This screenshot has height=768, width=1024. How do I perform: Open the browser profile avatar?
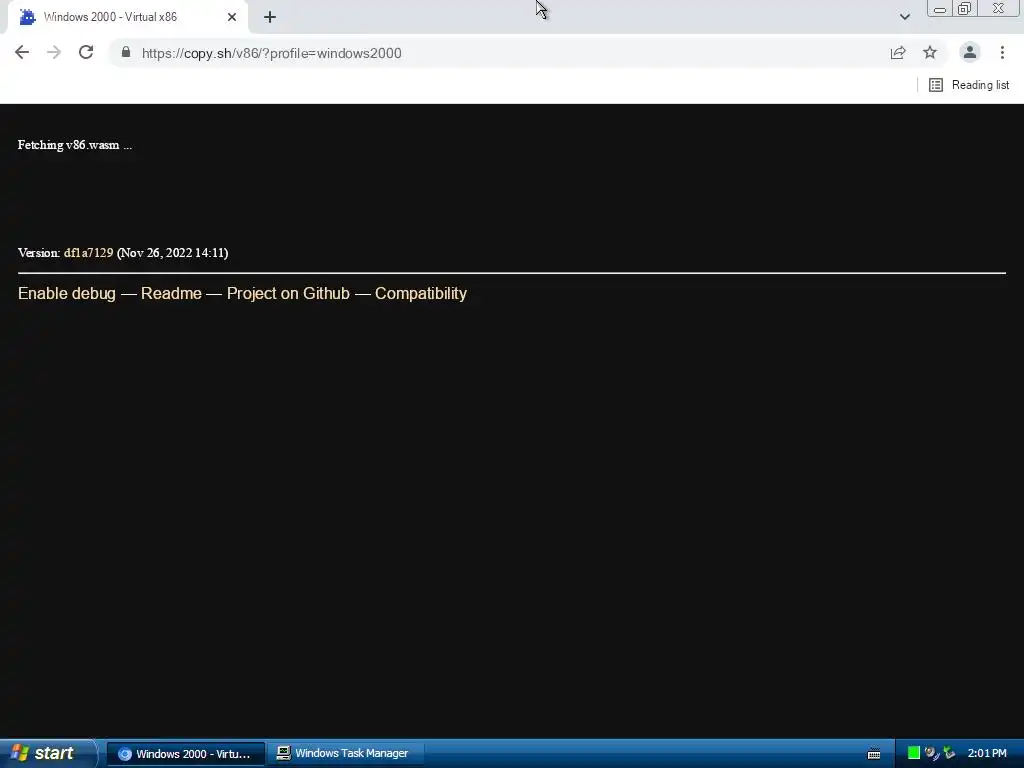pos(970,52)
